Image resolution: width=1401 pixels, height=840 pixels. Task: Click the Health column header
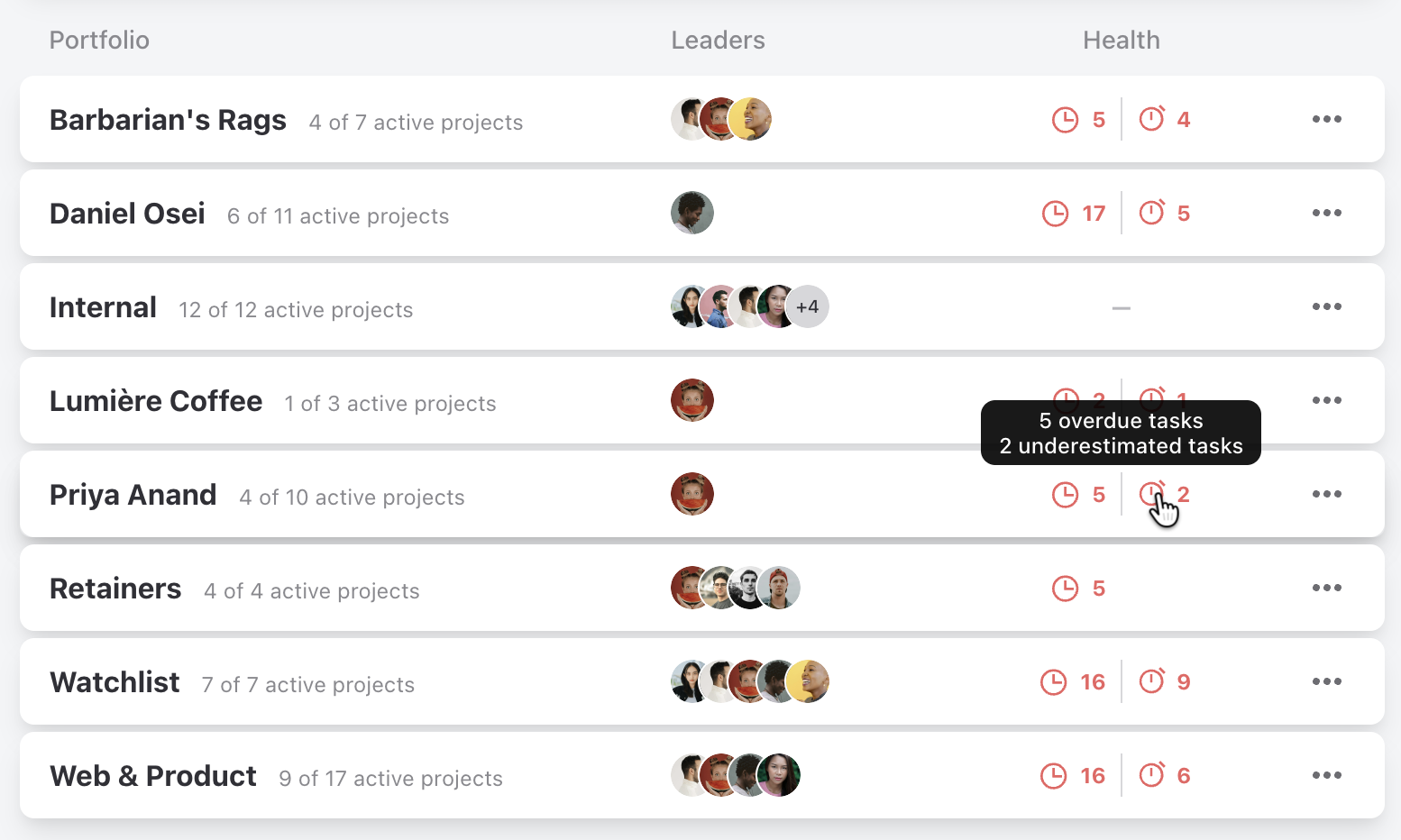pyautogui.click(x=1121, y=40)
